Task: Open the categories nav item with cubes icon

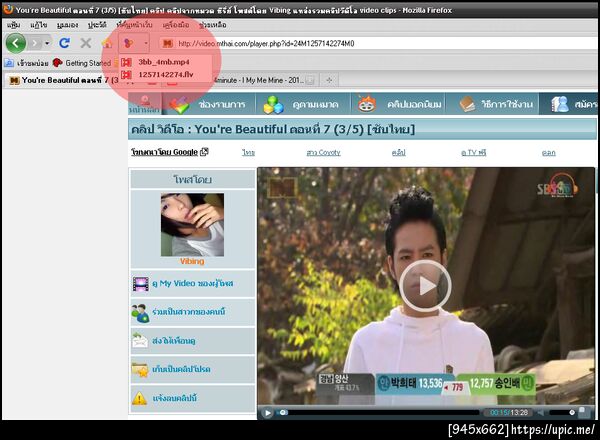Action: 303,104
